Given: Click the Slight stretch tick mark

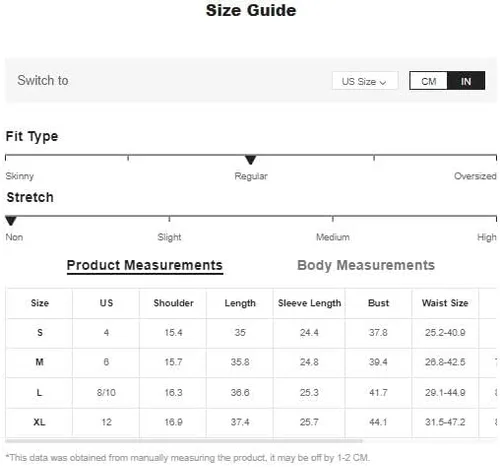Looking at the screenshot, I should coord(169,219).
